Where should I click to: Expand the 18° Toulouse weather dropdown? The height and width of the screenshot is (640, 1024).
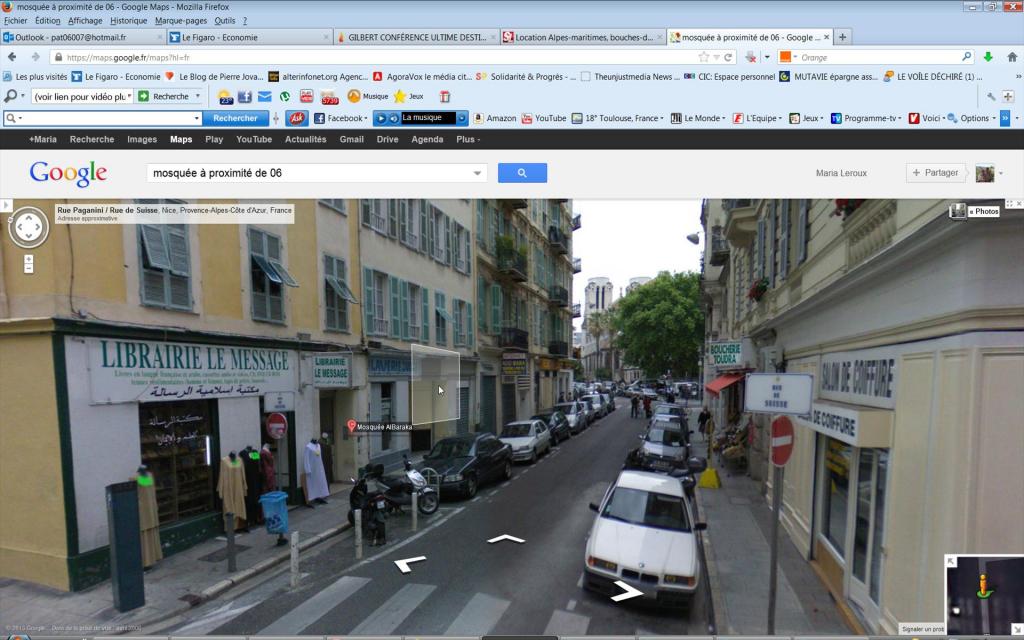(662, 118)
